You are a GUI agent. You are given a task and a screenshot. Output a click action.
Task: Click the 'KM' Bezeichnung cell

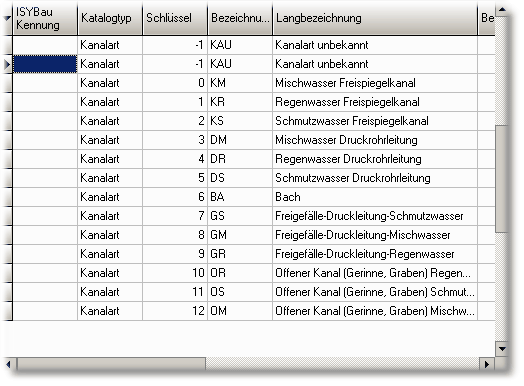[240, 83]
